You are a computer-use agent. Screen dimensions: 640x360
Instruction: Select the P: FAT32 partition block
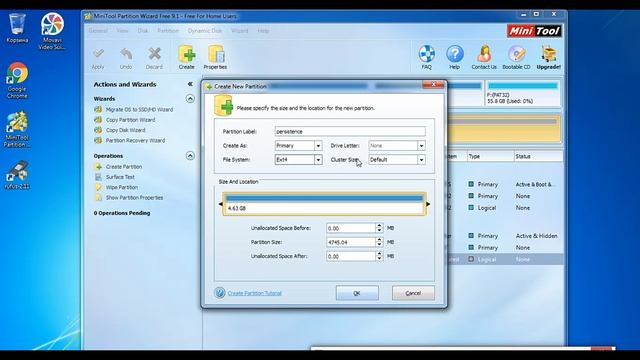(523, 93)
